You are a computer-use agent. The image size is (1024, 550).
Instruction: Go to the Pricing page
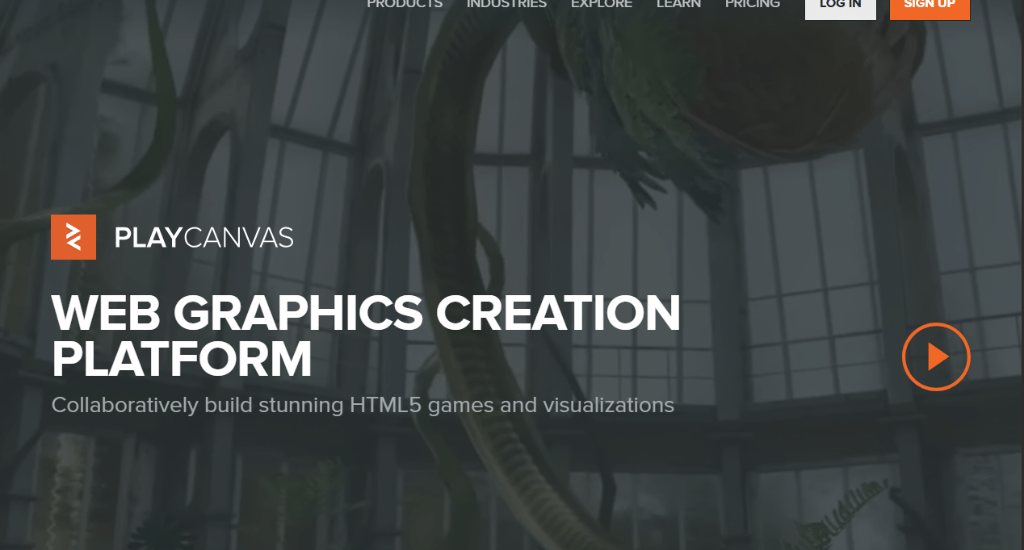coord(752,3)
